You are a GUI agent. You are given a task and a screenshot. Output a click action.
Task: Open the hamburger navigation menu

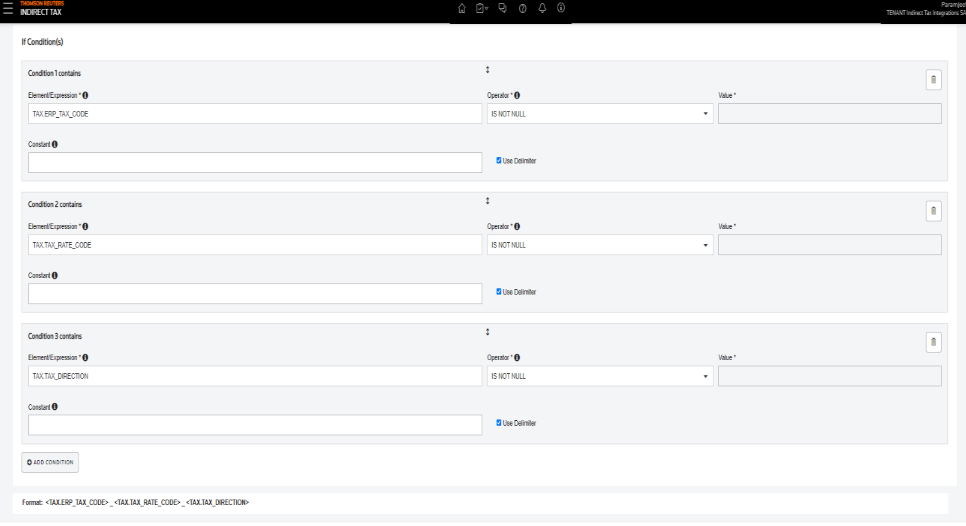[9, 9]
